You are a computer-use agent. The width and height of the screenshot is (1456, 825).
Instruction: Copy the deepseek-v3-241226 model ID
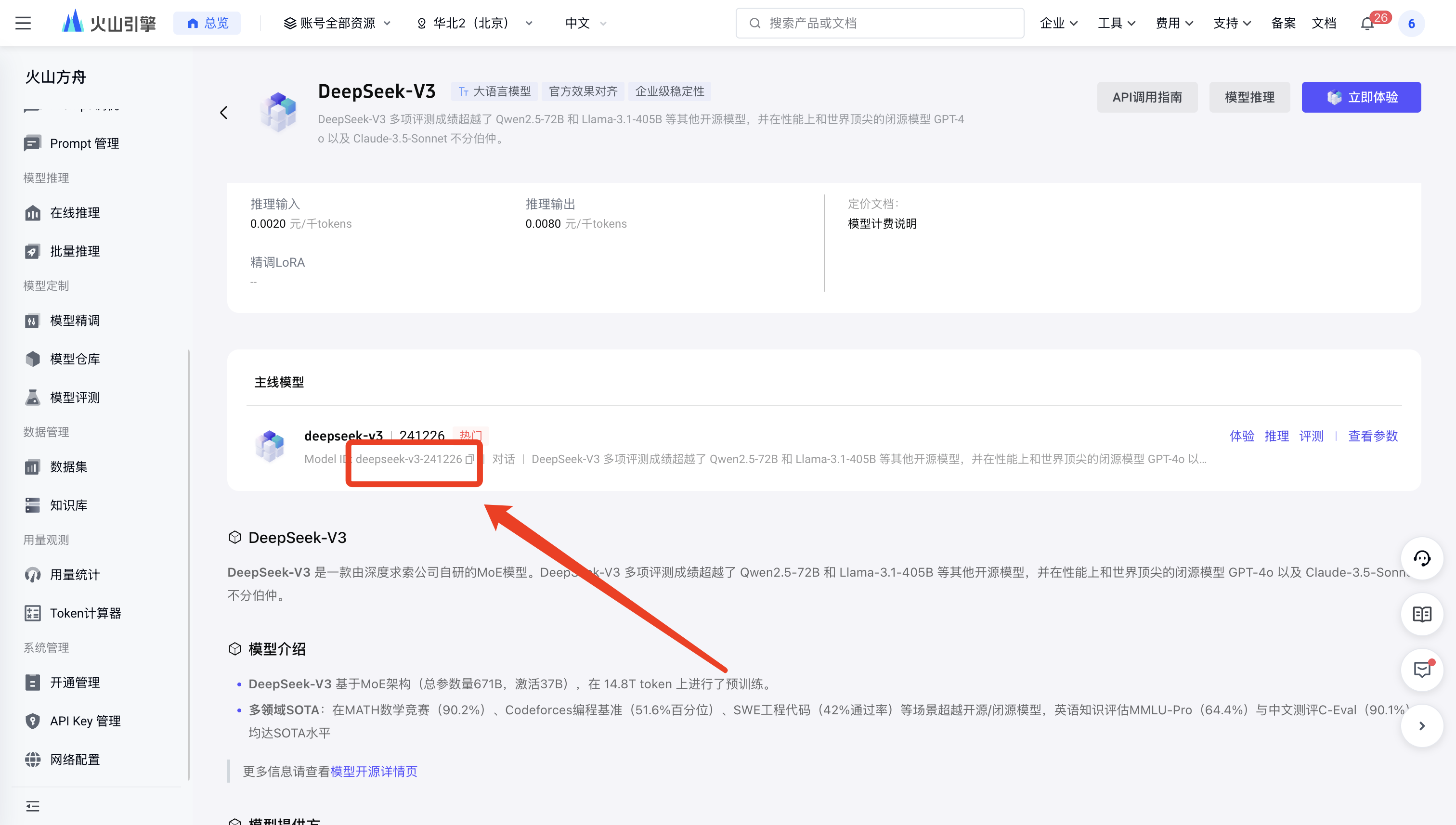pyautogui.click(x=470, y=460)
